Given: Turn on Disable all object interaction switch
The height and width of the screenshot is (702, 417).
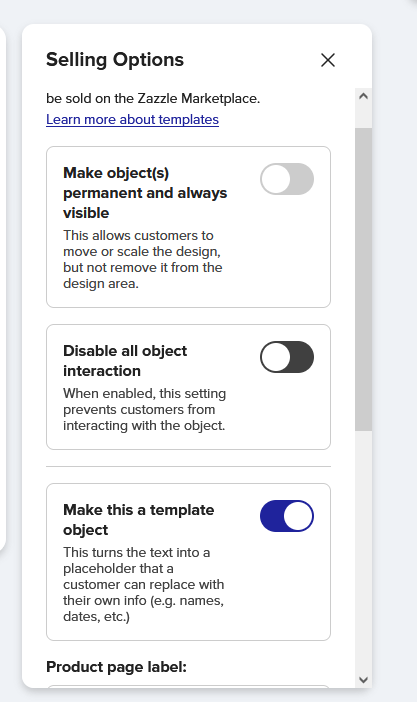Looking at the screenshot, I should pyautogui.click(x=287, y=357).
